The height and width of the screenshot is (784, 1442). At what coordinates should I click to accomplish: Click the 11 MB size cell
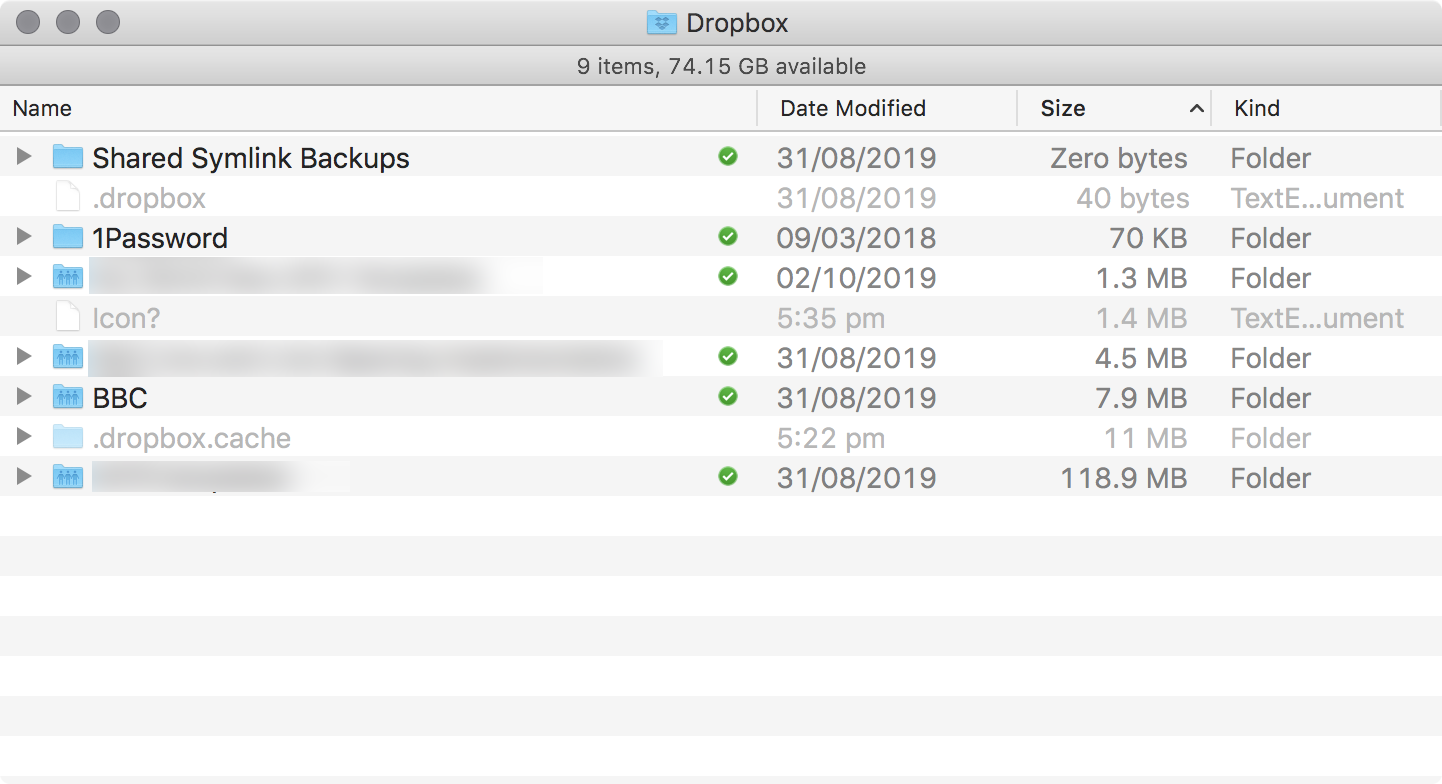[1147, 438]
